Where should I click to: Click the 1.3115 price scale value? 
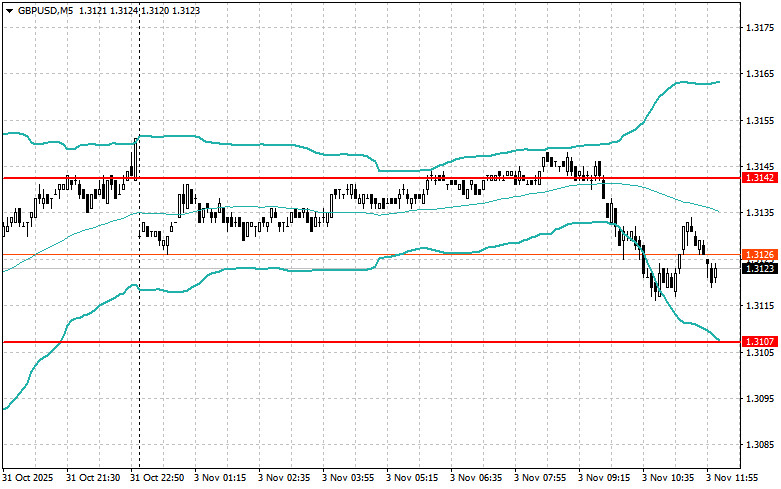(760, 306)
